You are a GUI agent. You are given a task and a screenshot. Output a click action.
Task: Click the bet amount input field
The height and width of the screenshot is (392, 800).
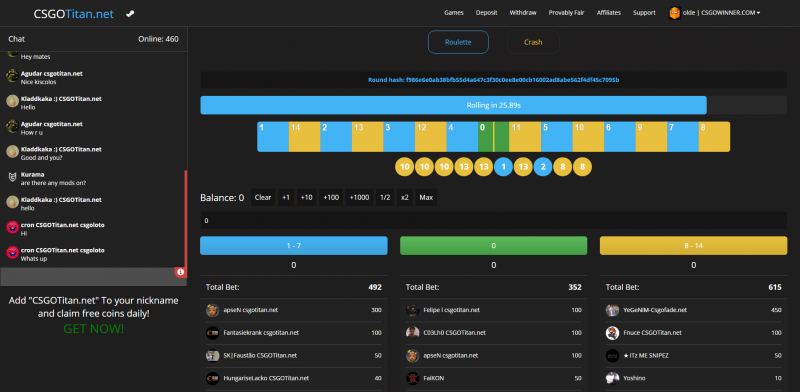click(x=493, y=220)
